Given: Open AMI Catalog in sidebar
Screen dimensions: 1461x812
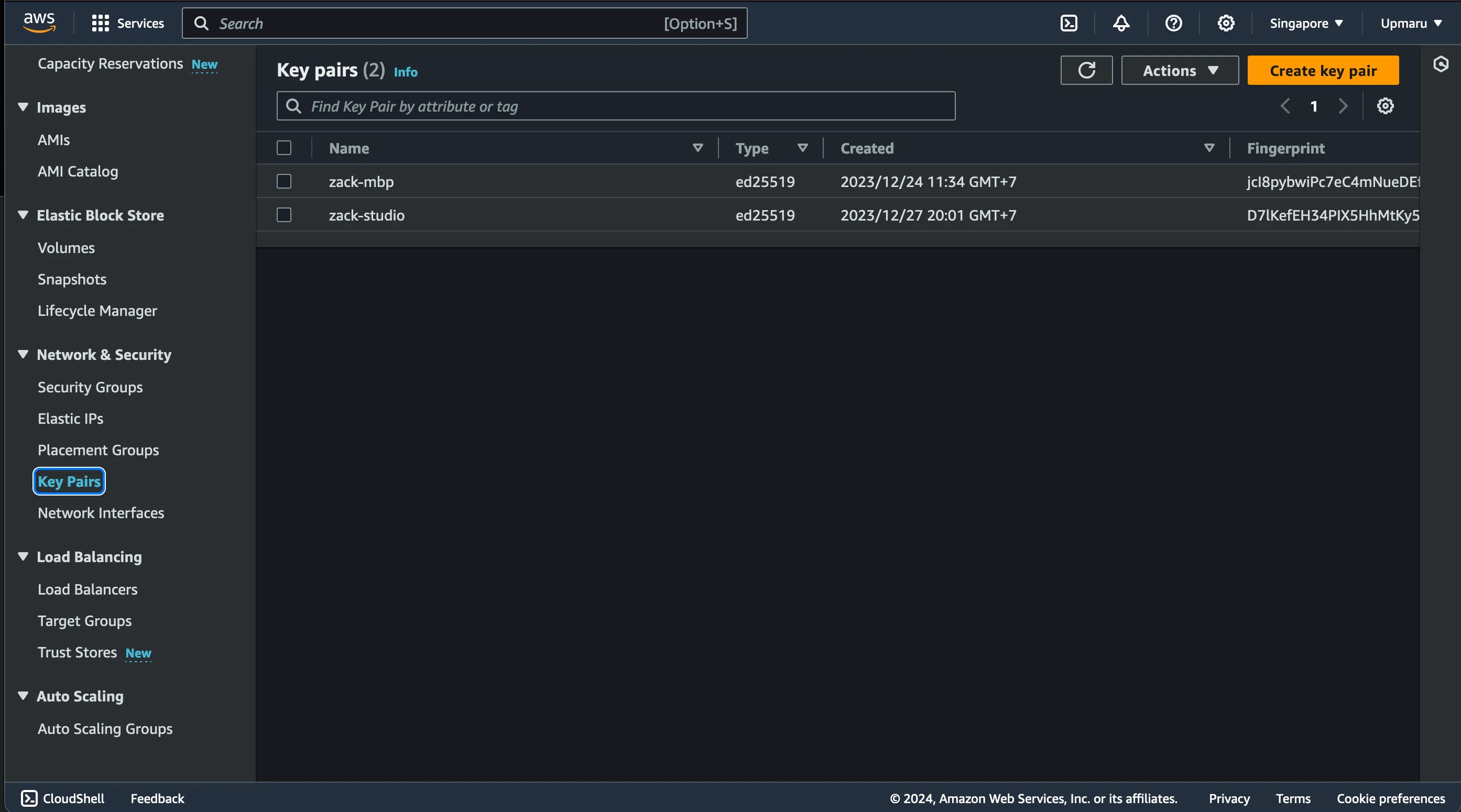Looking at the screenshot, I should pyautogui.click(x=78, y=172).
